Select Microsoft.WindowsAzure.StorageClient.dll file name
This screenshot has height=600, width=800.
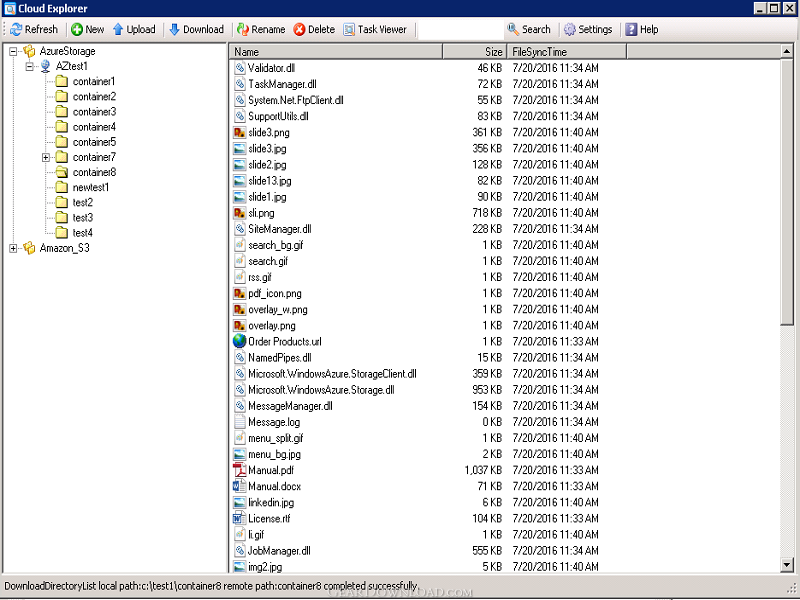tap(333, 374)
